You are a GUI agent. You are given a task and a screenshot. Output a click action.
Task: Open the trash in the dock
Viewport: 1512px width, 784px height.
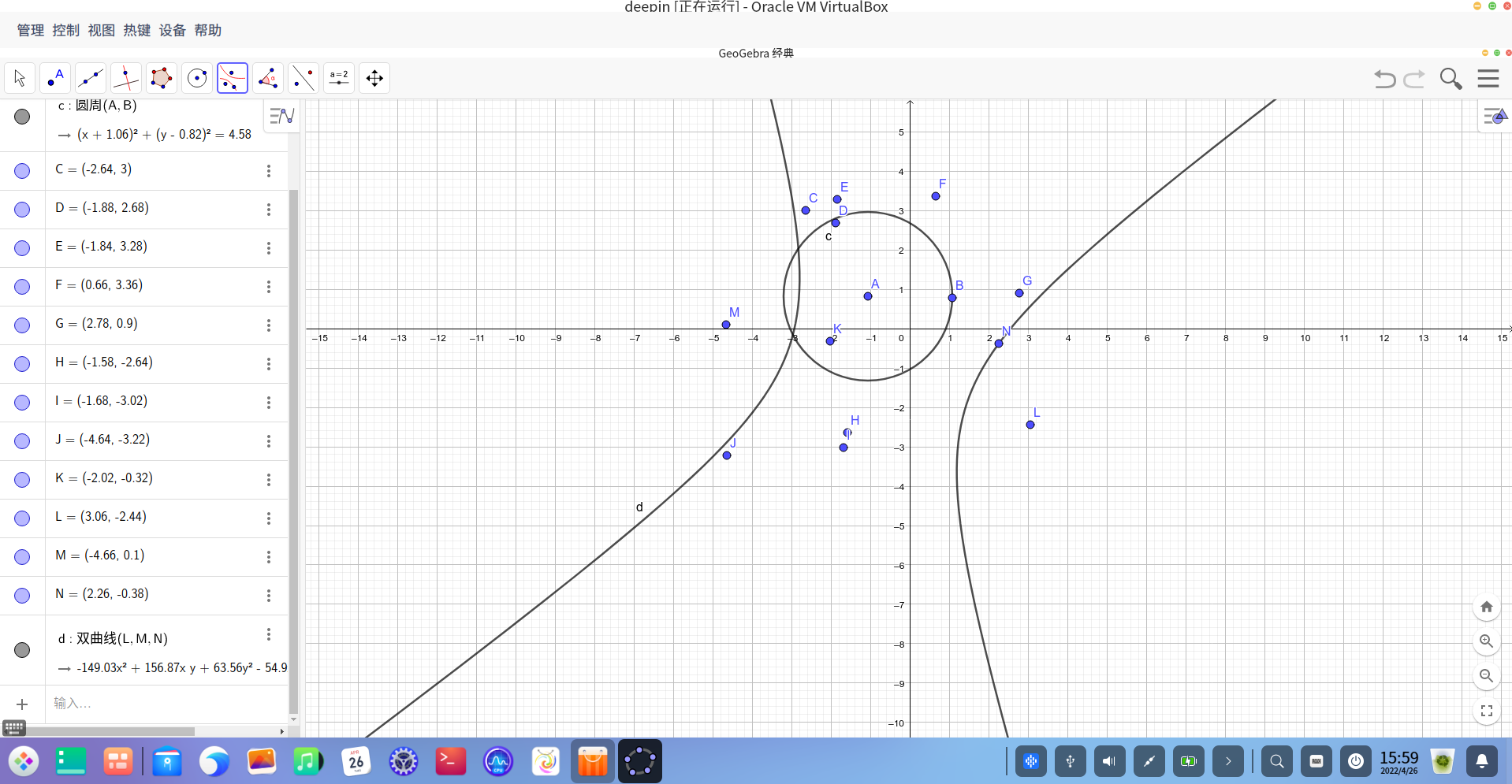click(1443, 761)
